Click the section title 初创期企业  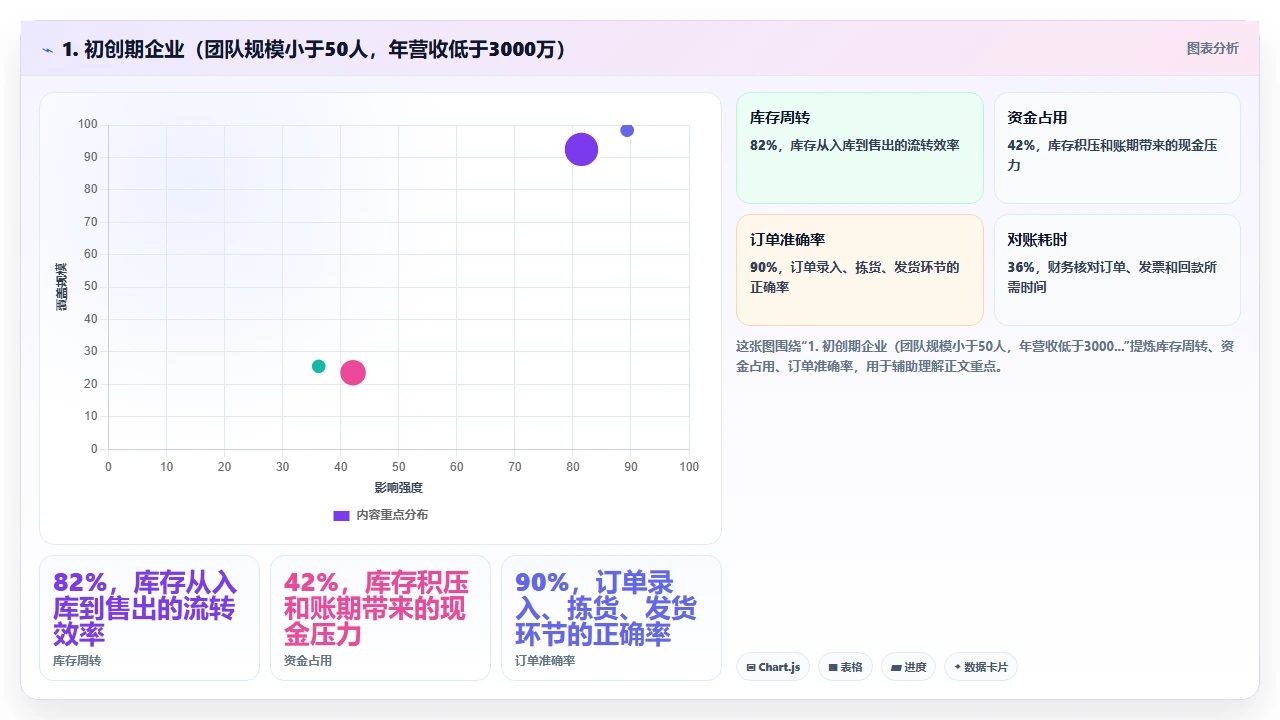pos(315,49)
